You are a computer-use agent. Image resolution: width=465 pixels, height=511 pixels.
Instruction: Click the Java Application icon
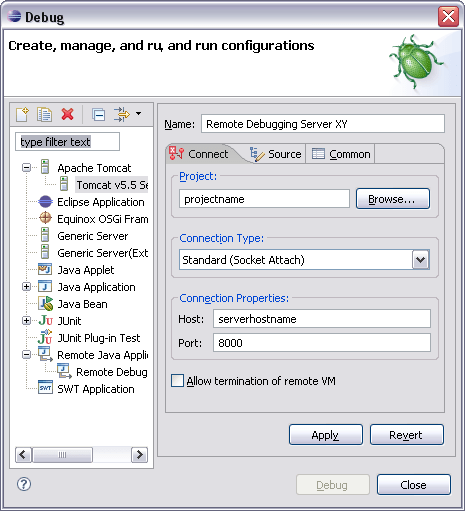(x=45, y=286)
